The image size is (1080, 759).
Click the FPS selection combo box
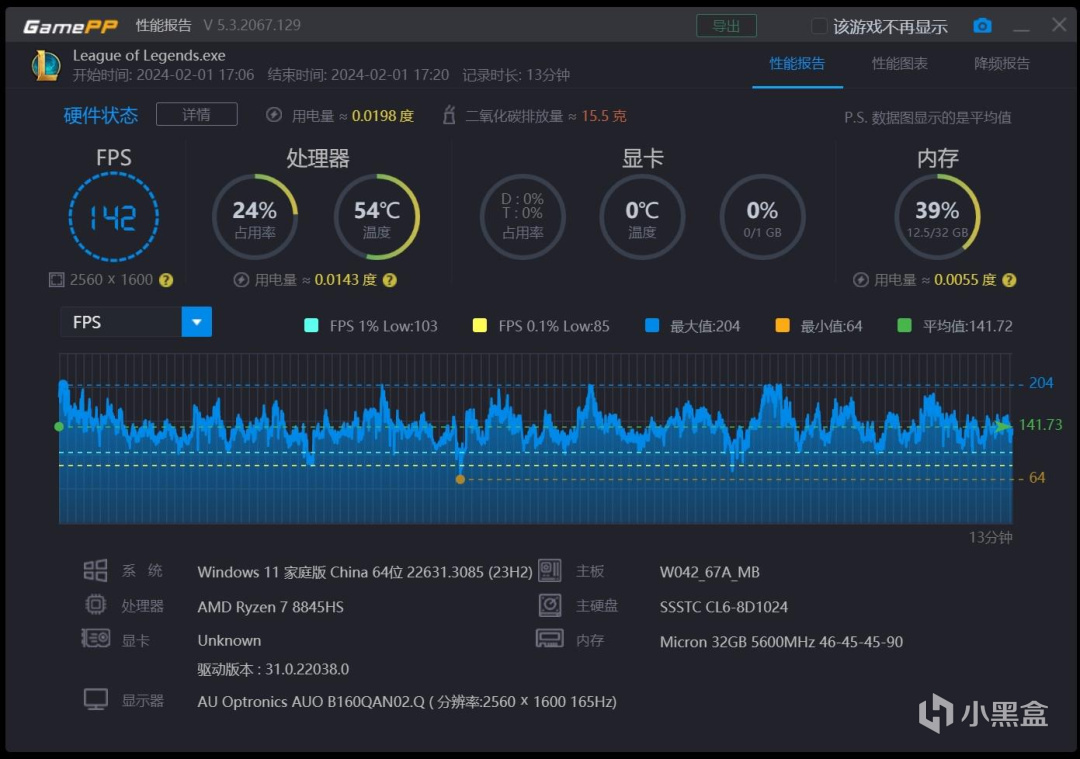[x=136, y=322]
